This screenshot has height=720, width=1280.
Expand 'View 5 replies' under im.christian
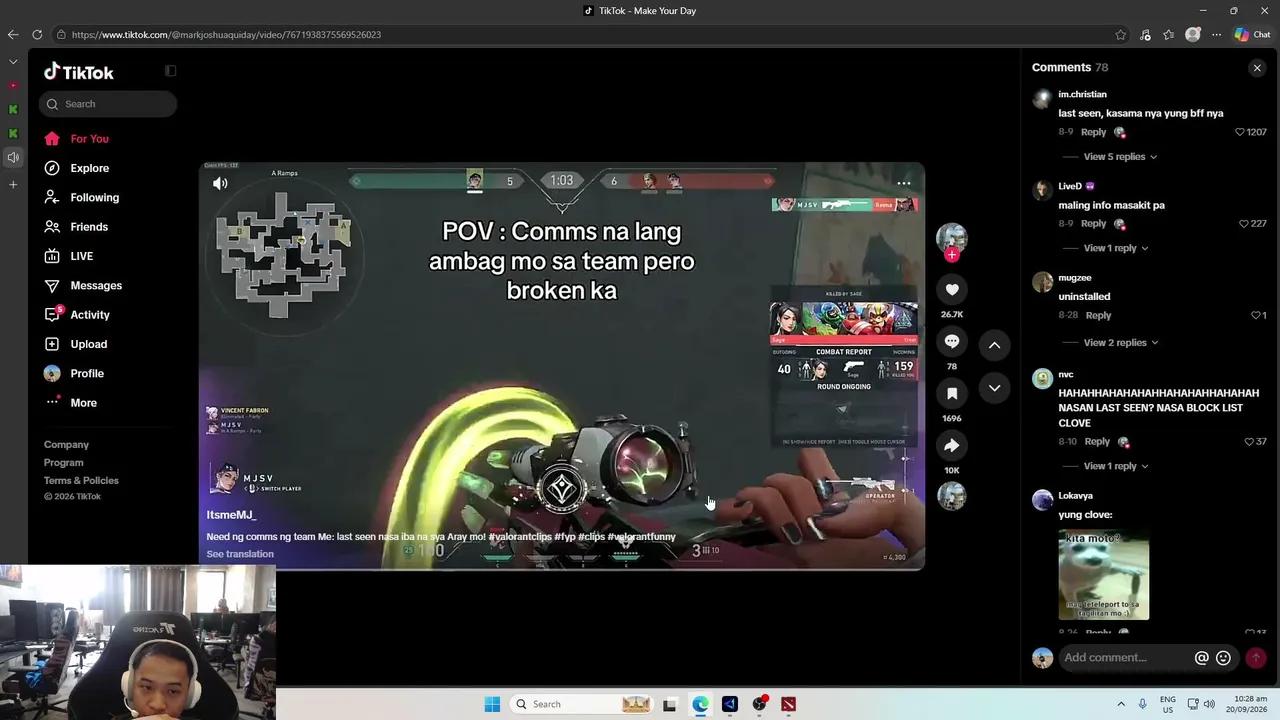[x=1120, y=157]
